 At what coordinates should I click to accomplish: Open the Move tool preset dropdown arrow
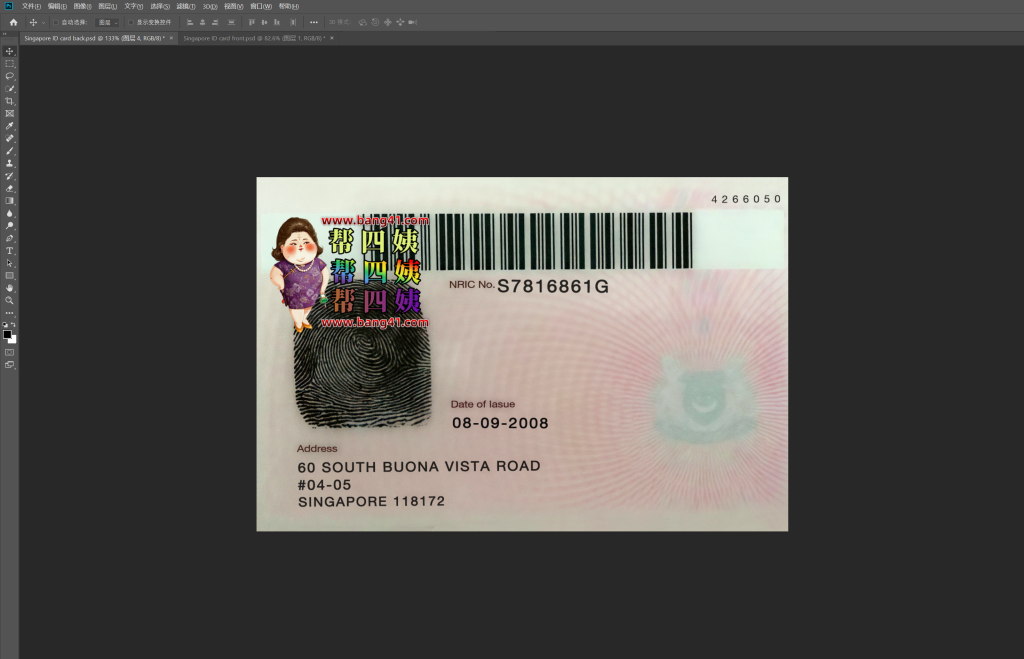(x=42, y=21)
